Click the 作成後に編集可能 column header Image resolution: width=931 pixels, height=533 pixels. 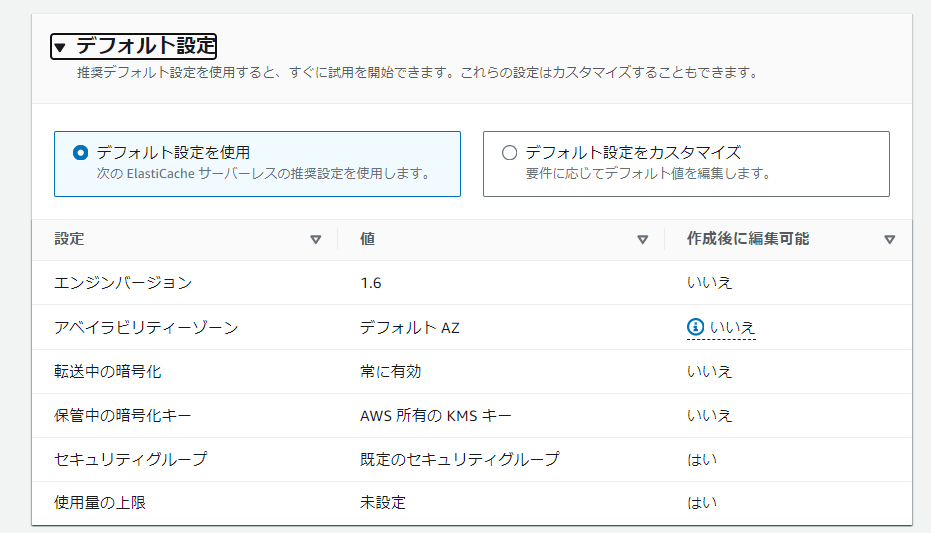point(748,239)
